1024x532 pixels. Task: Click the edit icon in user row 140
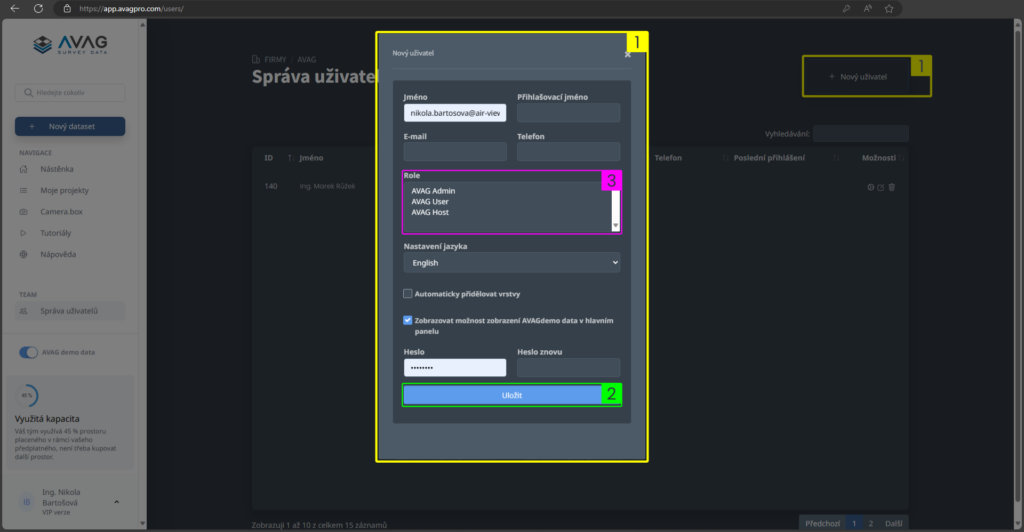(881, 187)
